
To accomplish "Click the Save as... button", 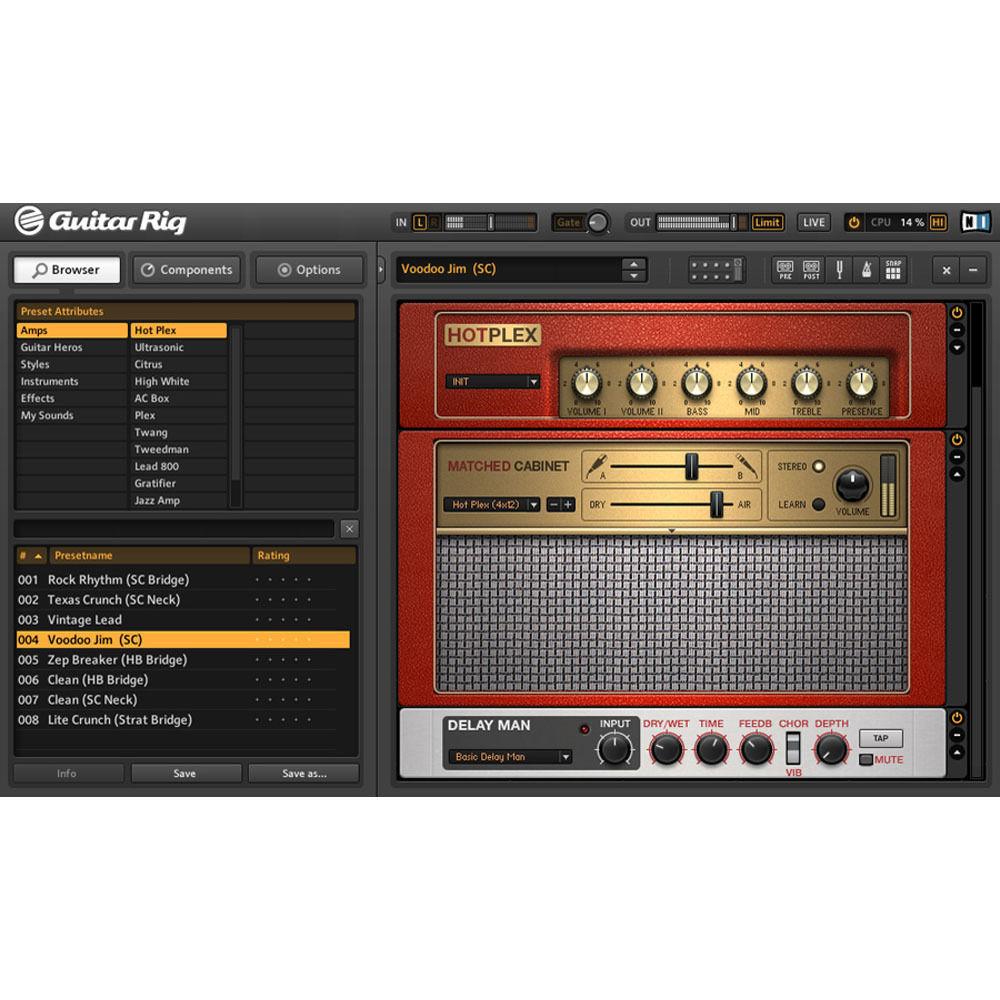I will (x=303, y=773).
